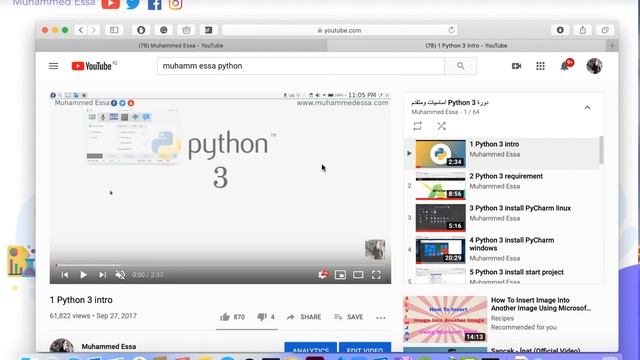Open the YouTube apps grid icon

[540, 66]
